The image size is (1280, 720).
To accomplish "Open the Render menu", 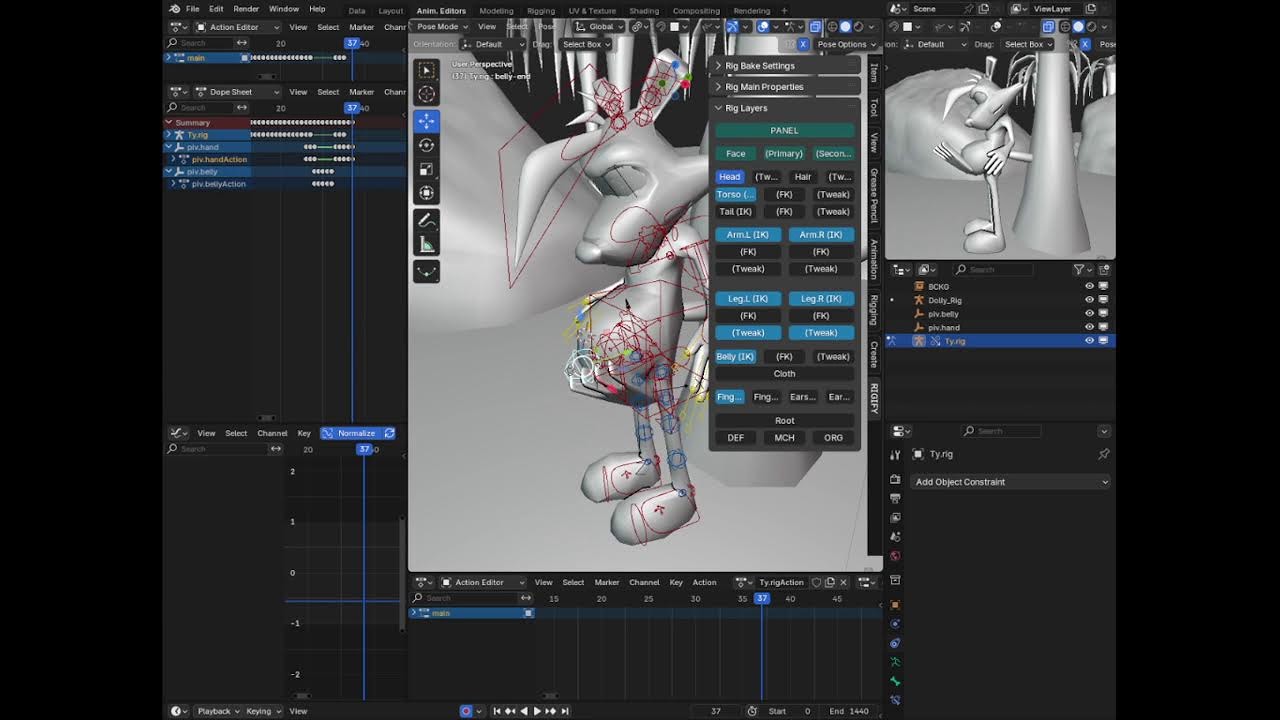I will (246, 9).
